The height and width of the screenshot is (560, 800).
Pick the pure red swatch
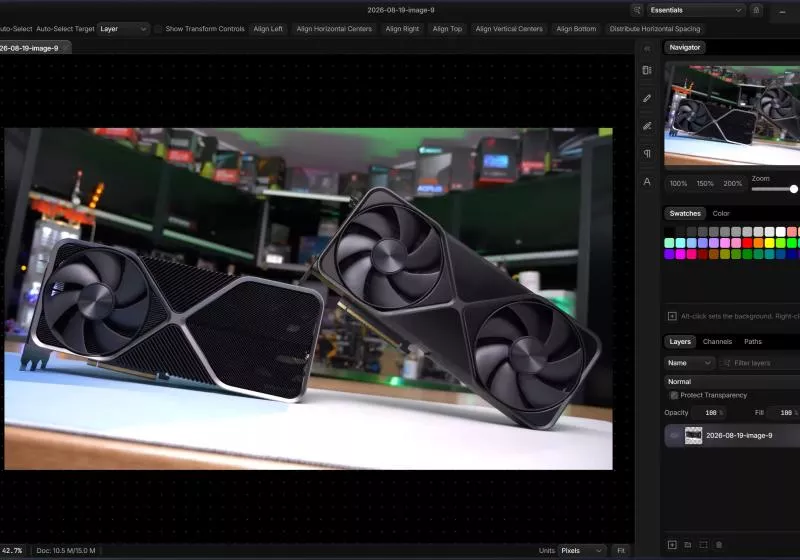[747, 243]
